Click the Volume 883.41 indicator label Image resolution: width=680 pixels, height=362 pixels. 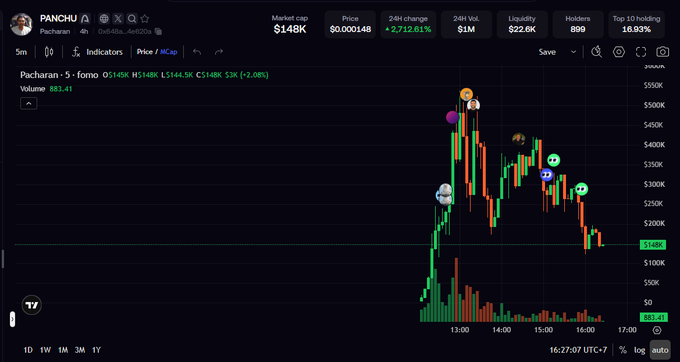click(x=46, y=89)
